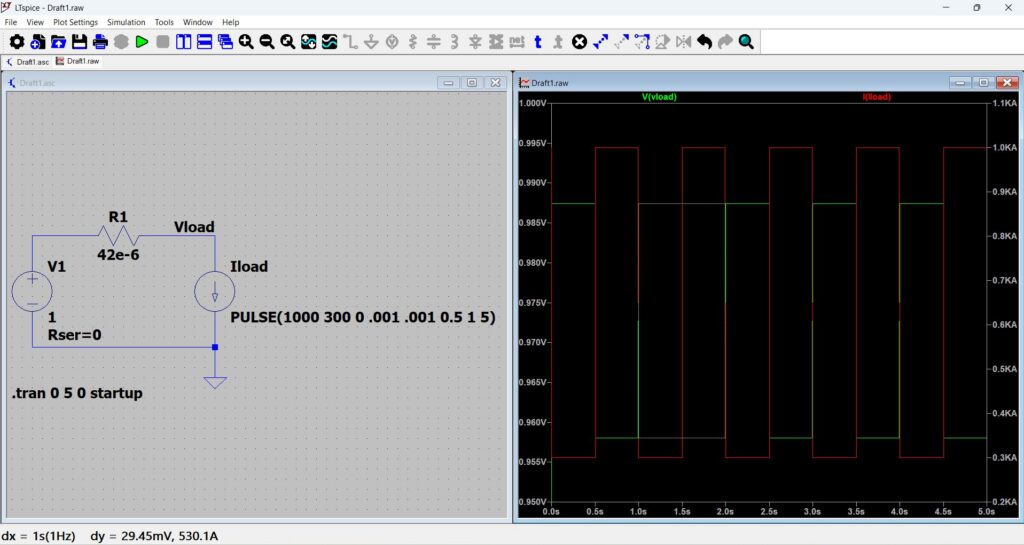1024x545 pixels.
Task: Zoom out with magnifier minus icon
Action: 267,42
